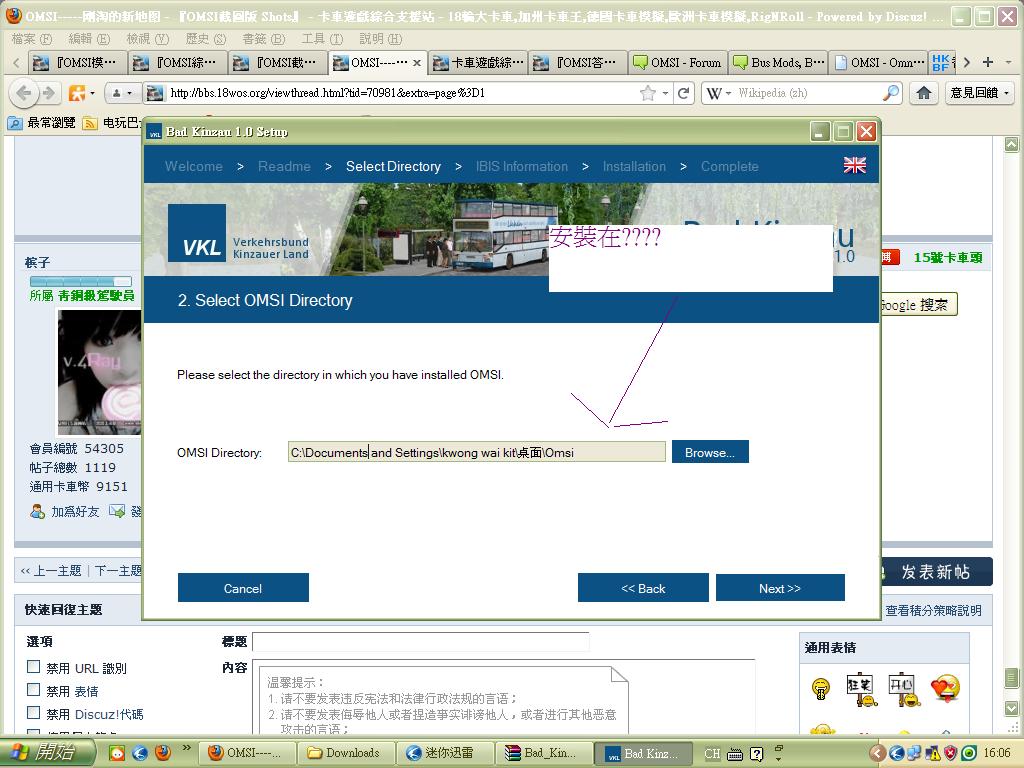Cancel the Bad Kinzau setup
Screen dimensions: 1024x768
(x=243, y=588)
